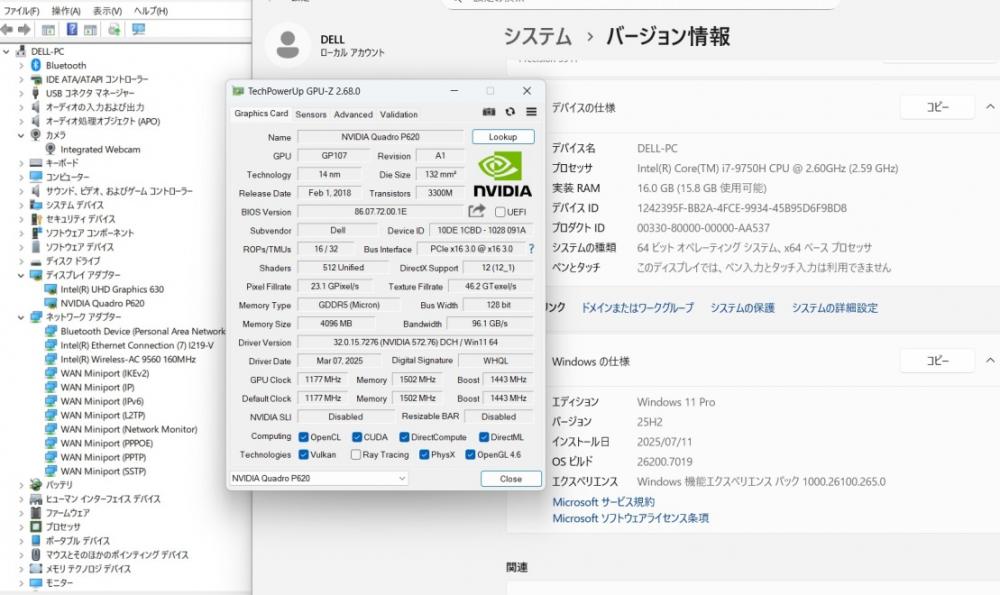Toggle the CUDA checkbox
The height and width of the screenshot is (595, 1000).
point(357,437)
